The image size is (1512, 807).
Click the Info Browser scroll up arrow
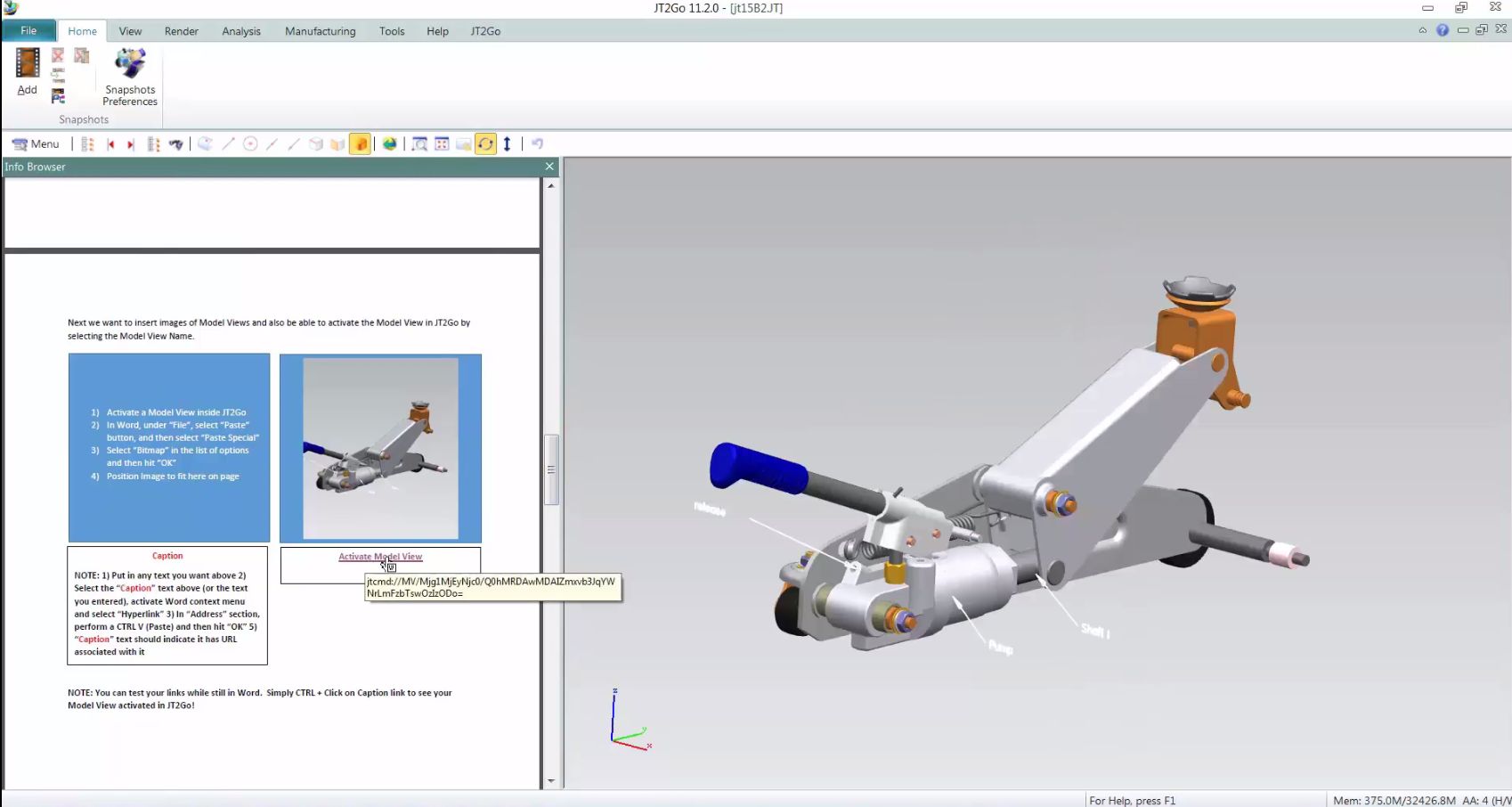pos(551,185)
